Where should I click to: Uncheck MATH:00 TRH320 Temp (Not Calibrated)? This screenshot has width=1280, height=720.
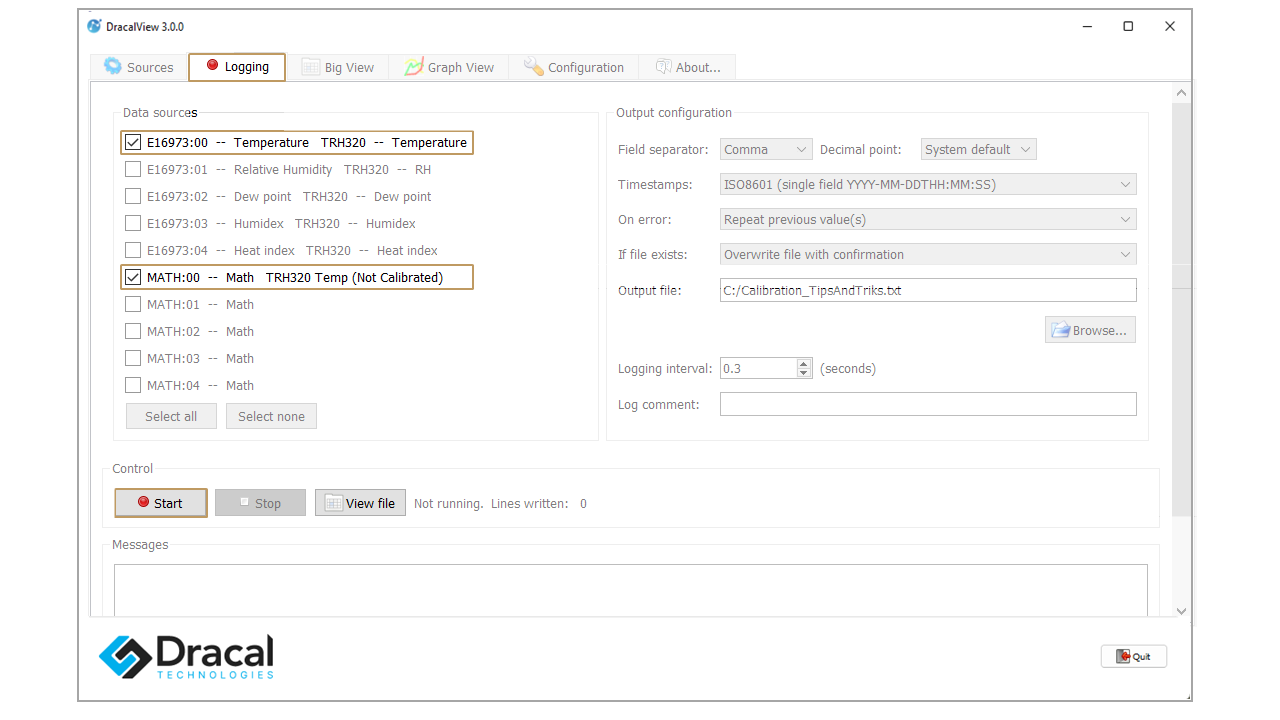[x=133, y=277]
